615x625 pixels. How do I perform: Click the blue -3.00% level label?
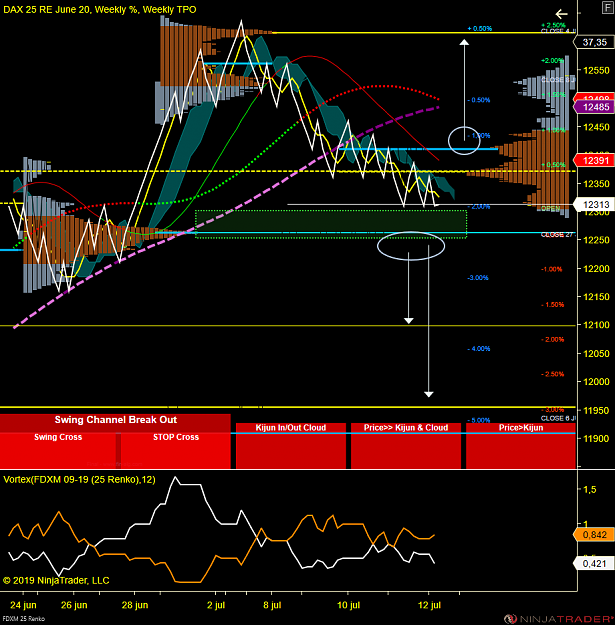tap(478, 277)
